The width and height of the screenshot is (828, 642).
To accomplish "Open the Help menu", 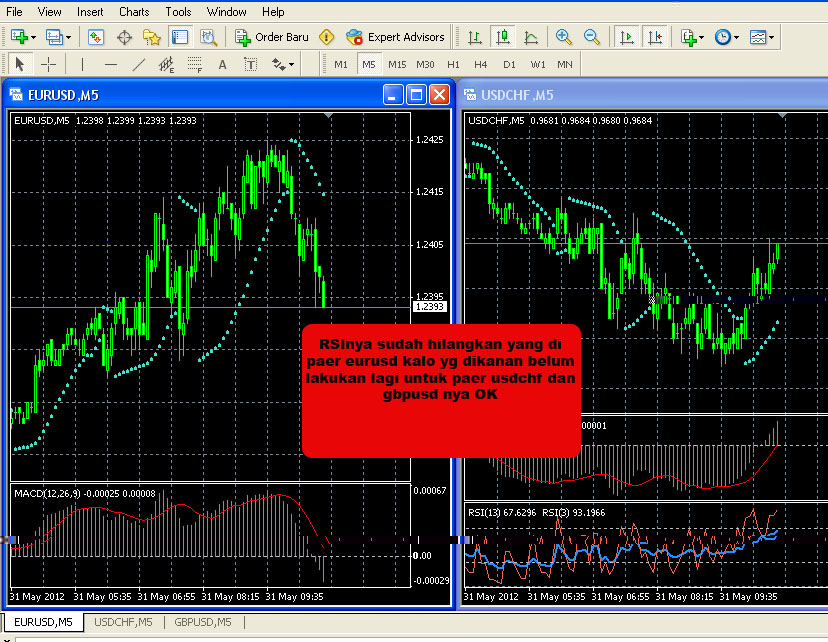I will coord(273,12).
